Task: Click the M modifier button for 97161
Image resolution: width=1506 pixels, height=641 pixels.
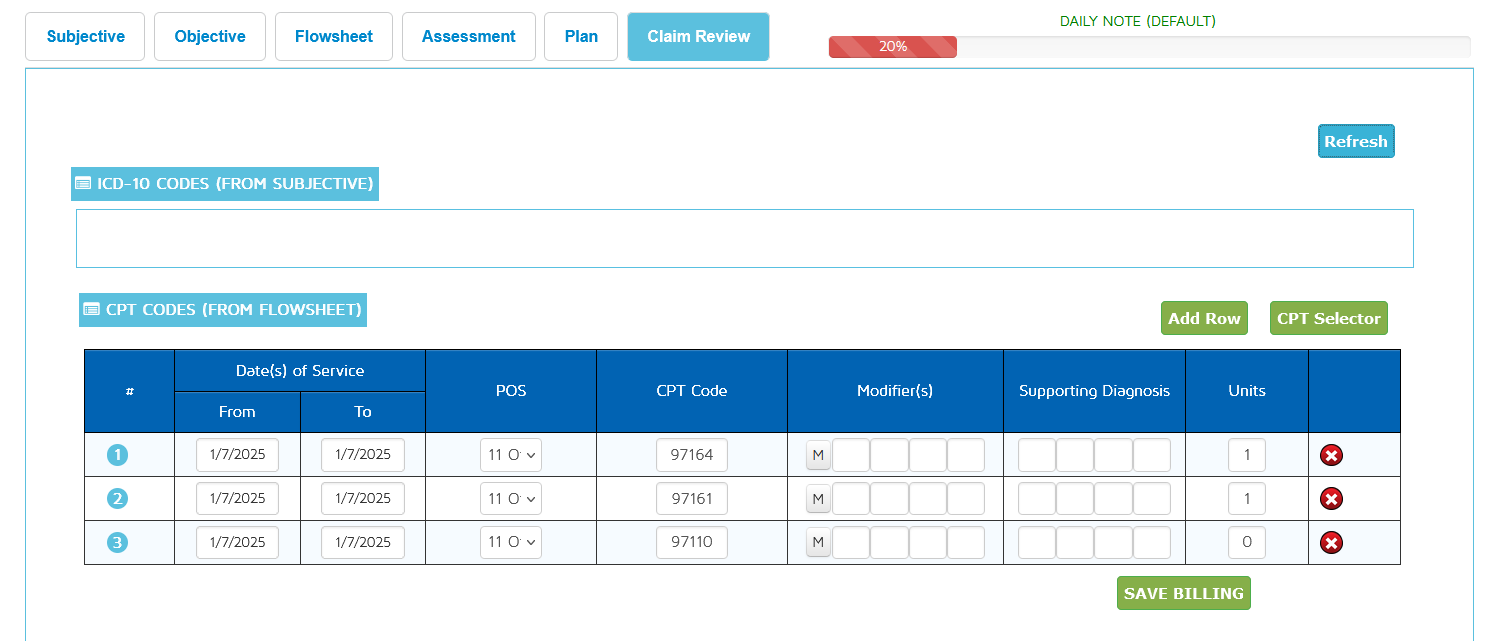Action: 818,499
